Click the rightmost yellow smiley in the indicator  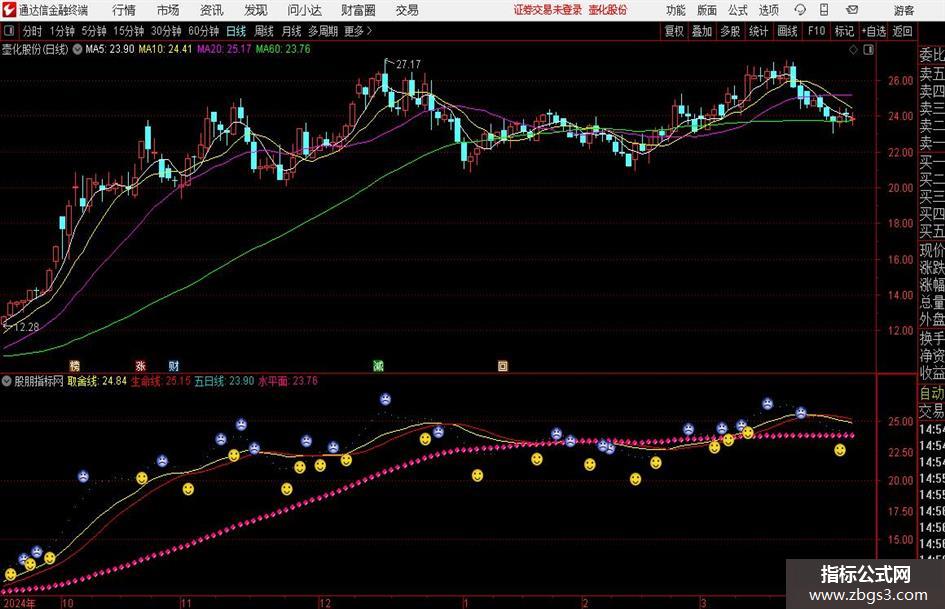840,450
